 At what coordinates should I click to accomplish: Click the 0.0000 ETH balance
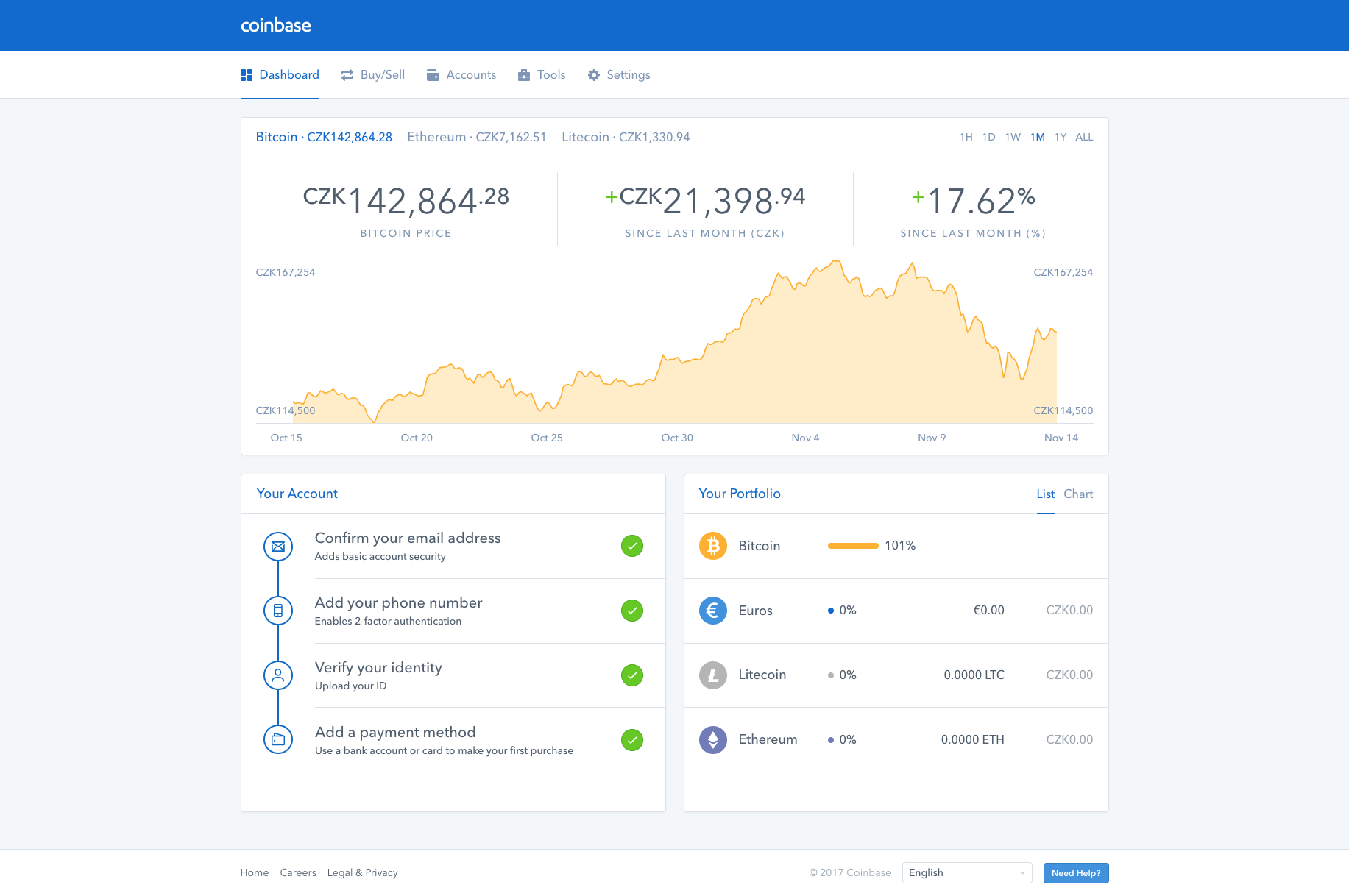point(972,740)
